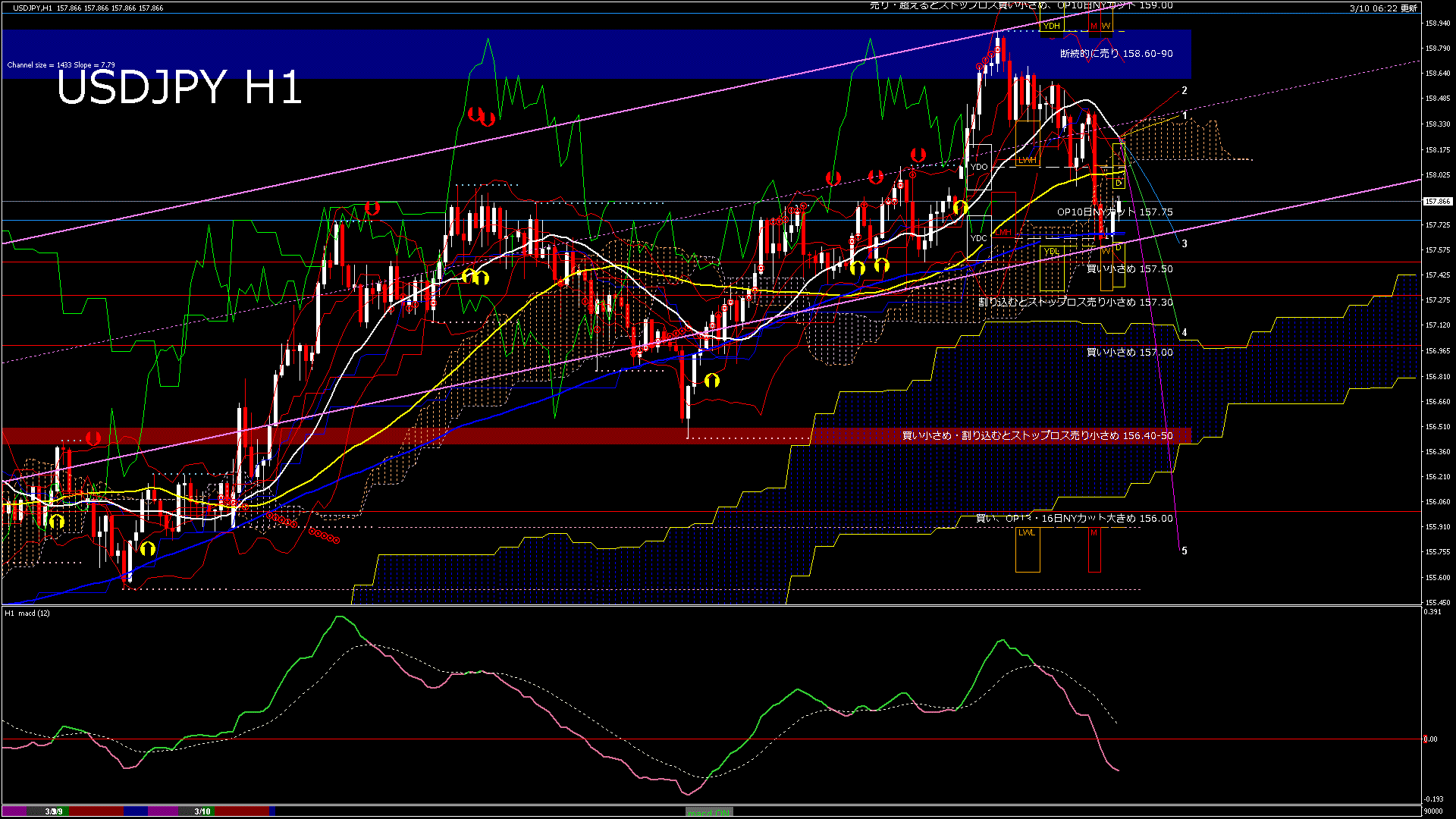Click the 3/10 date marker on session bar

[202, 811]
